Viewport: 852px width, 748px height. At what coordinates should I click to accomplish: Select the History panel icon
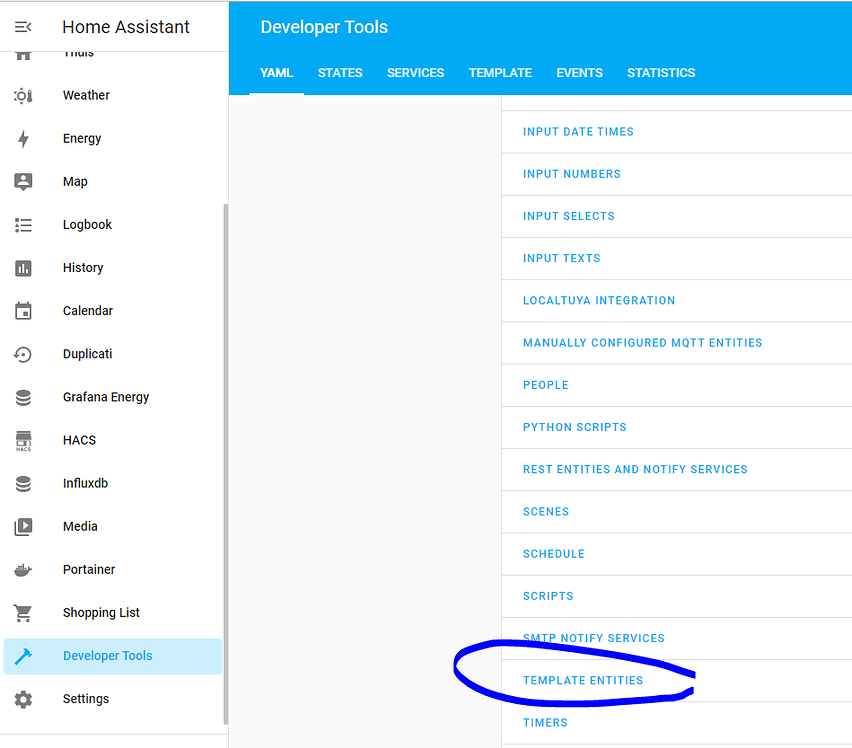[22, 267]
